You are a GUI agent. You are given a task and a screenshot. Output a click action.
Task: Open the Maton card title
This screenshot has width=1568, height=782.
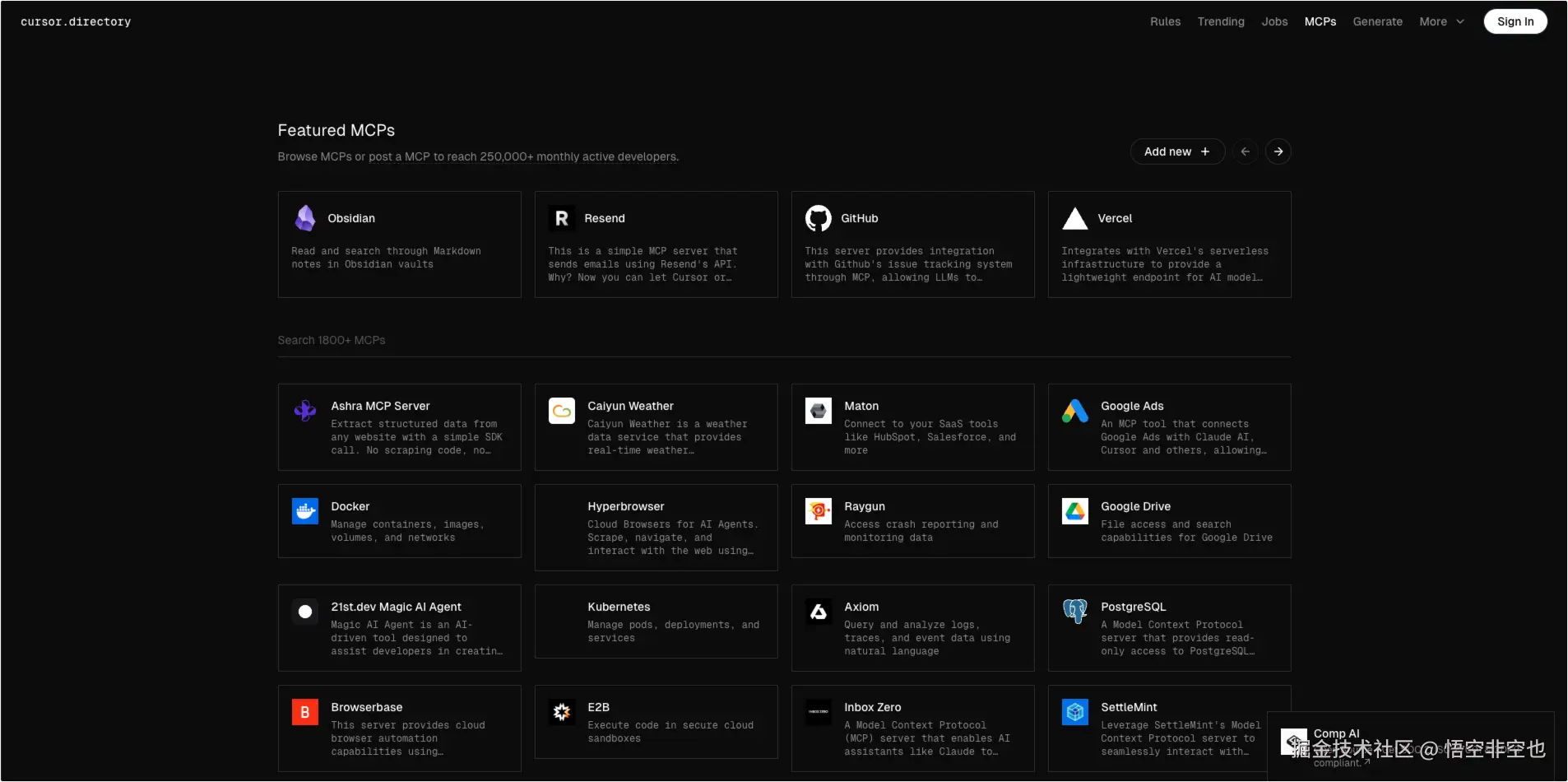861,406
